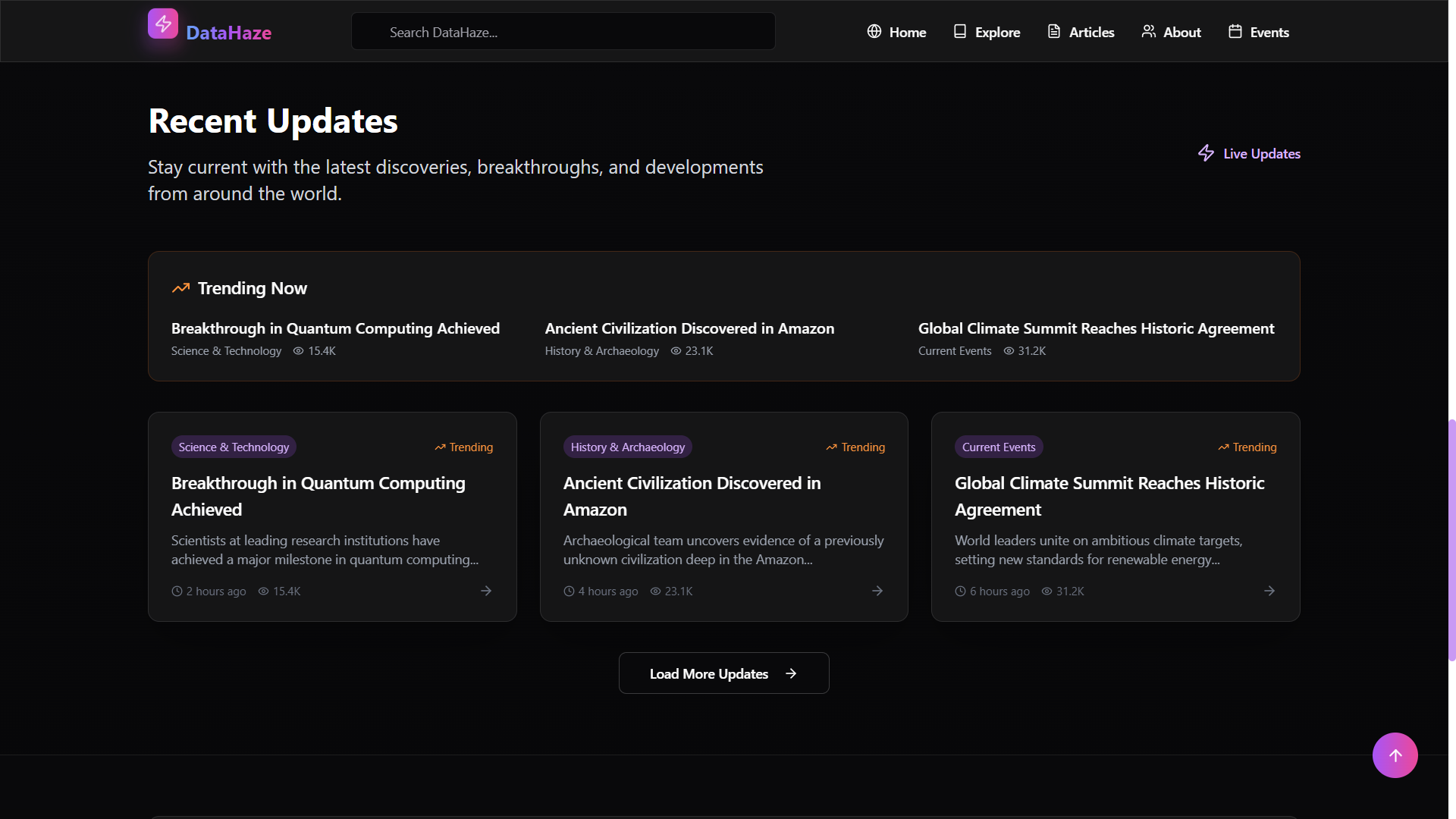Go to the Events page
The image size is (1456, 819).
pos(1269,32)
